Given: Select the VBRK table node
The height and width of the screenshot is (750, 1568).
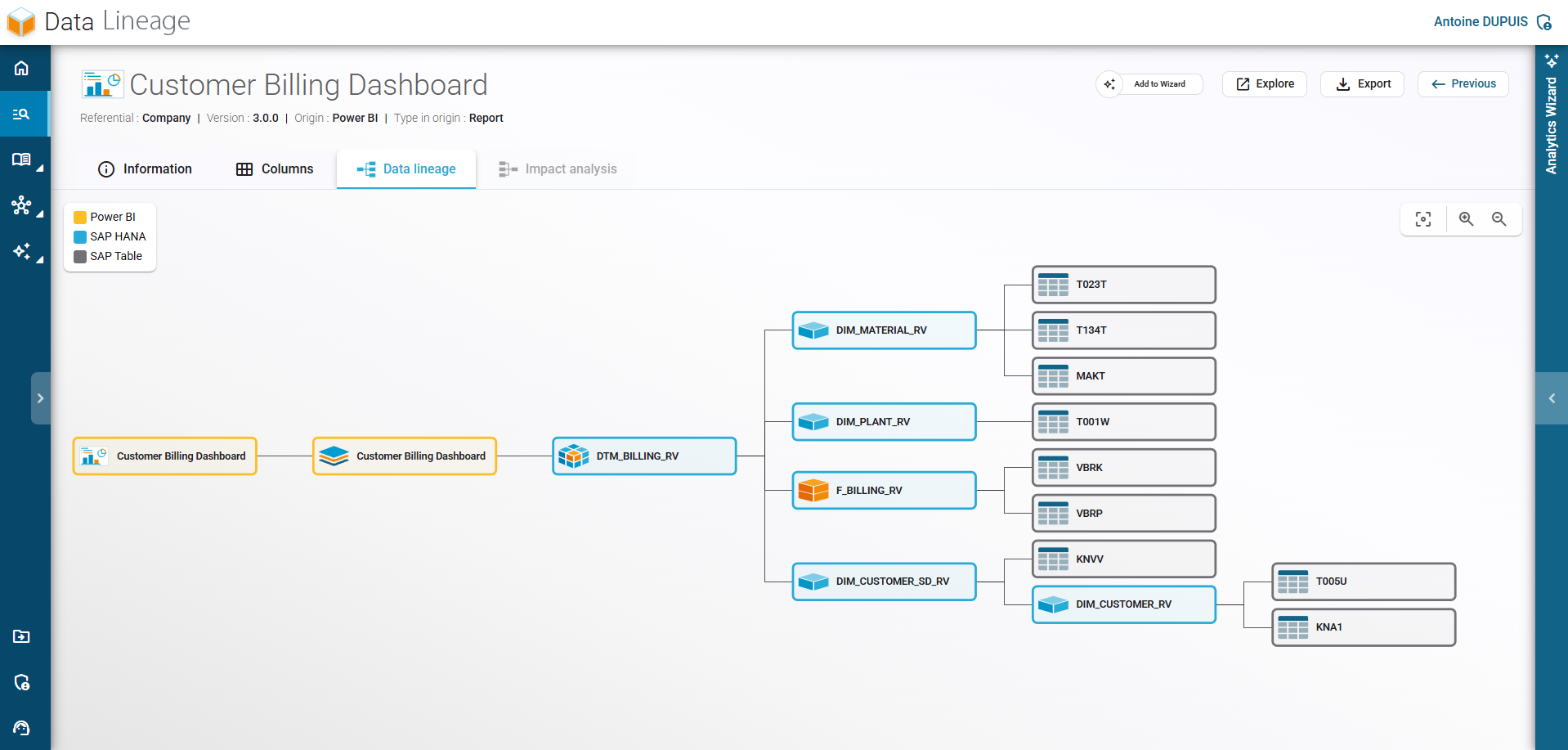Looking at the screenshot, I should (x=1124, y=468).
